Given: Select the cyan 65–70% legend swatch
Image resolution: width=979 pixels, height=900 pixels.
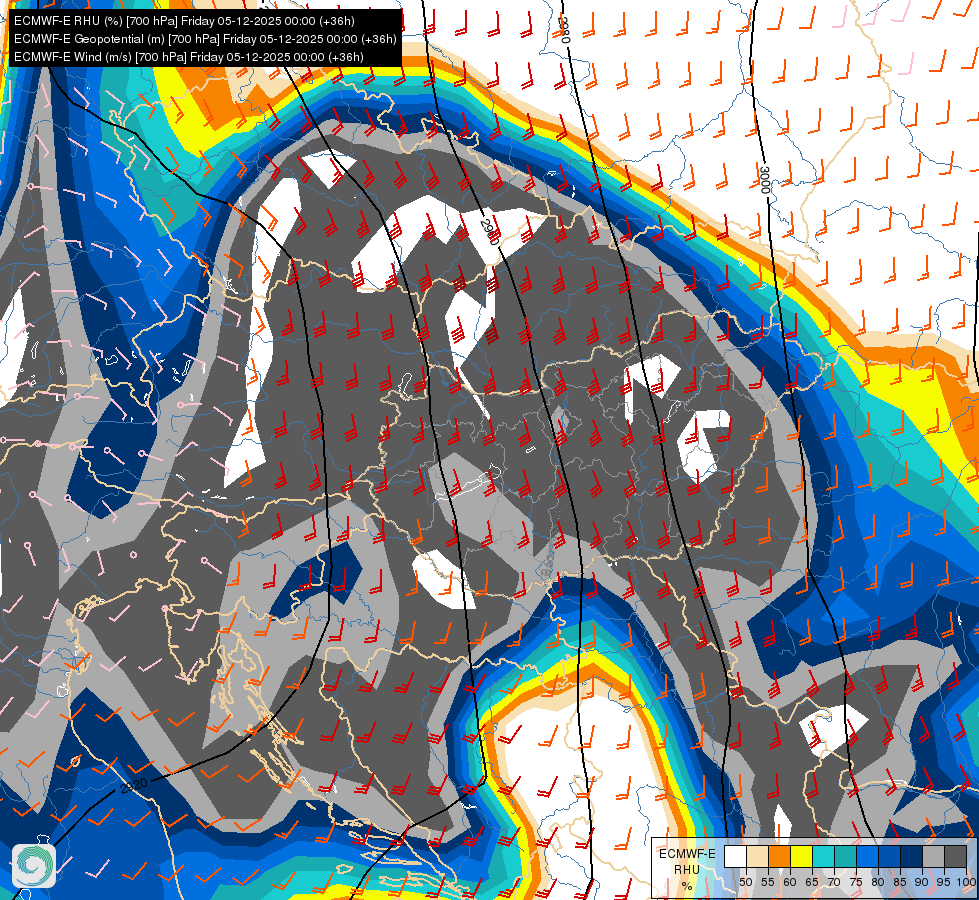Looking at the screenshot, I should click(x=824, y=856).
